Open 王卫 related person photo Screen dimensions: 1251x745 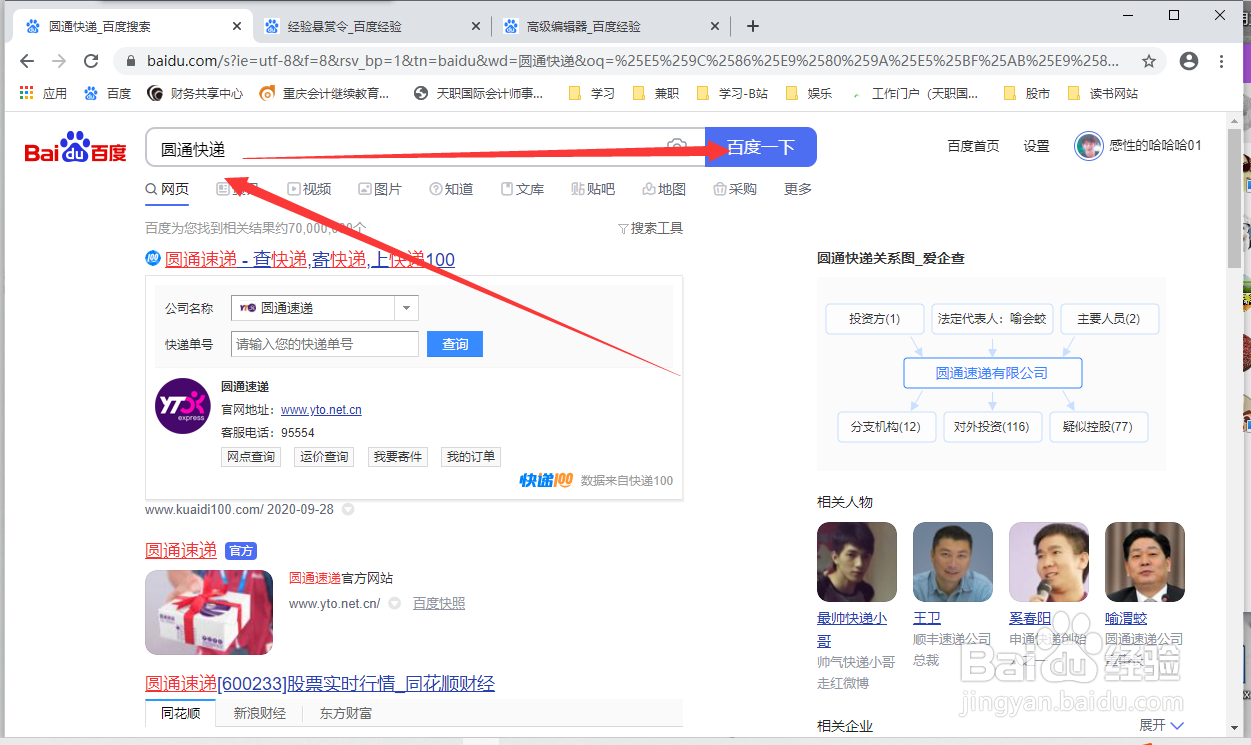[x=953, y=562]
